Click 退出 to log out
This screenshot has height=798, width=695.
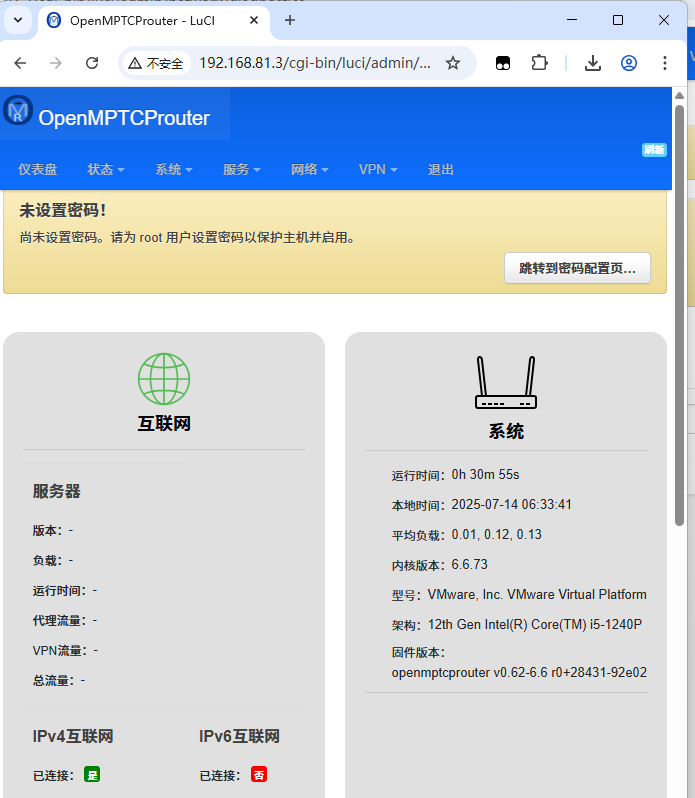(441, 169)
